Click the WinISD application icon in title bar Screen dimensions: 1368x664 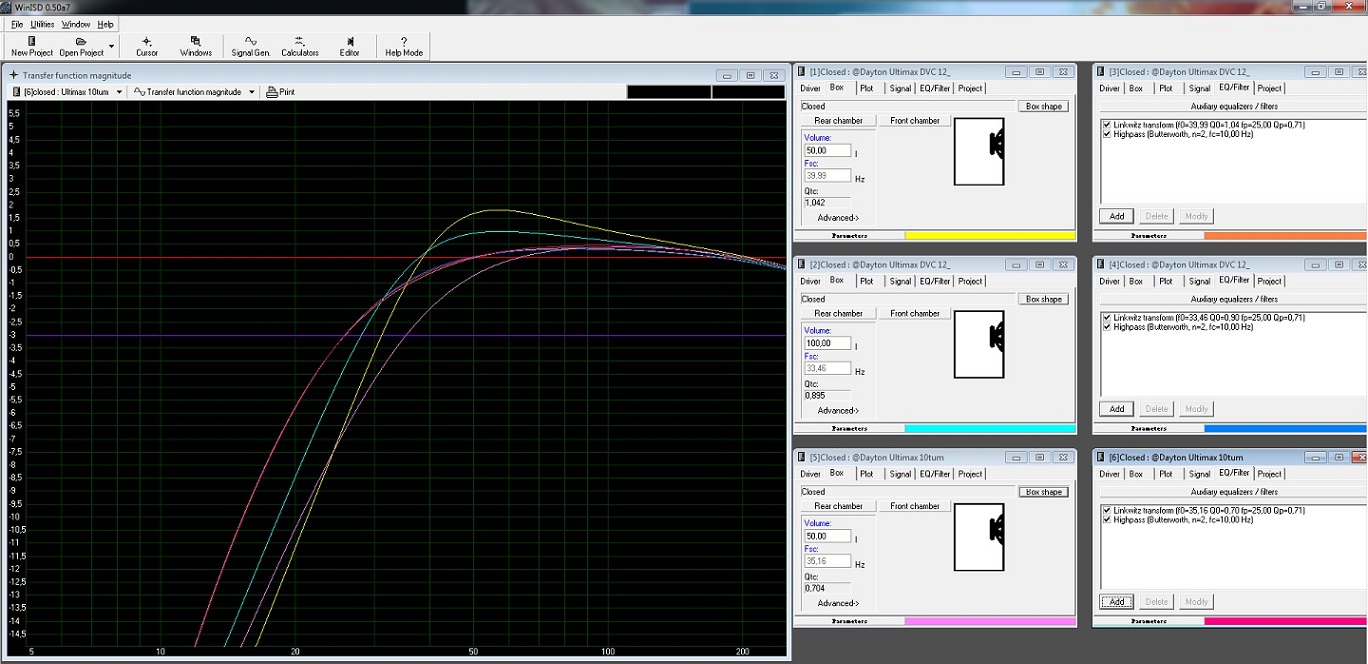point(7,7)
